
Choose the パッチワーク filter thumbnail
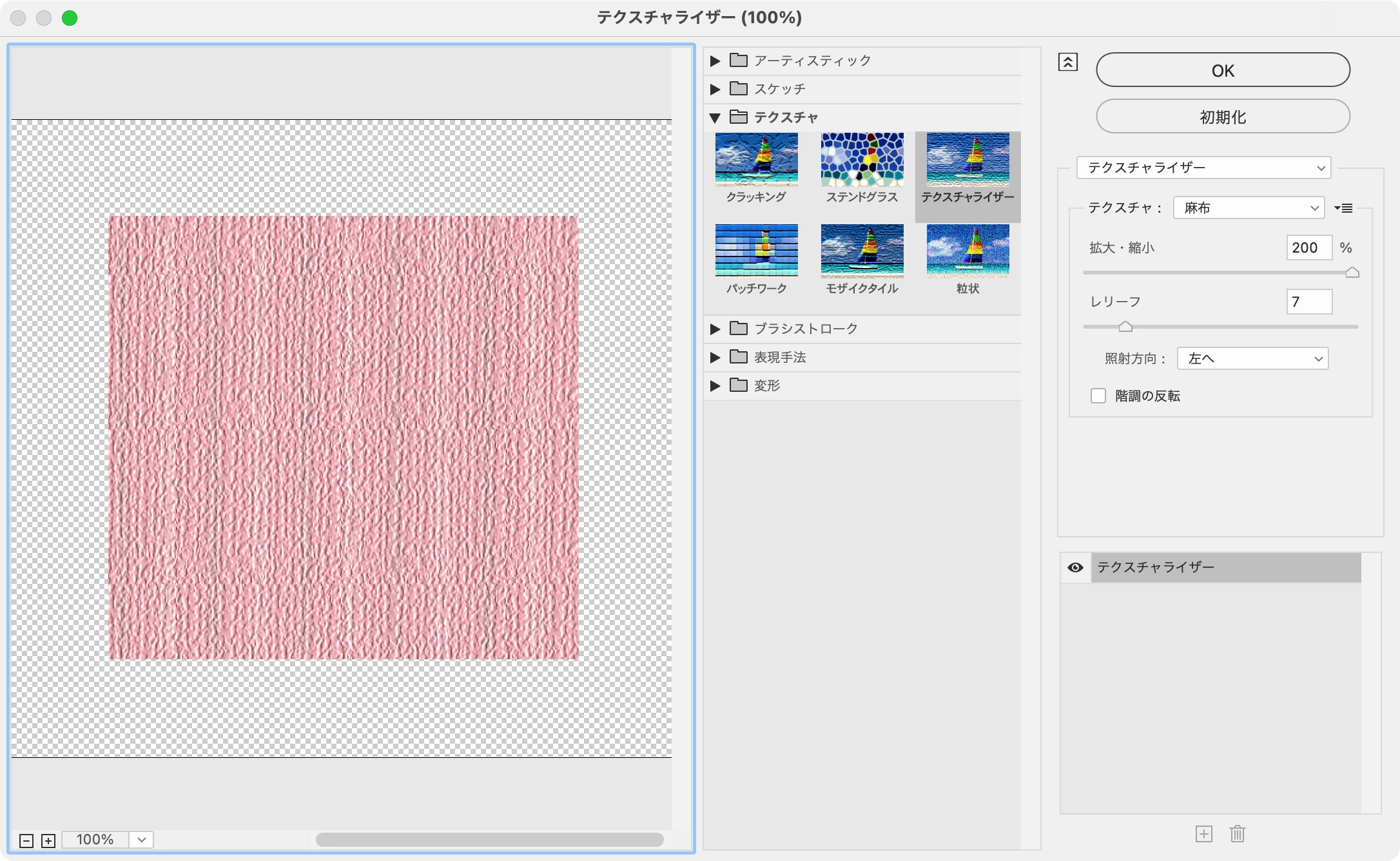(x=756, y=250)
